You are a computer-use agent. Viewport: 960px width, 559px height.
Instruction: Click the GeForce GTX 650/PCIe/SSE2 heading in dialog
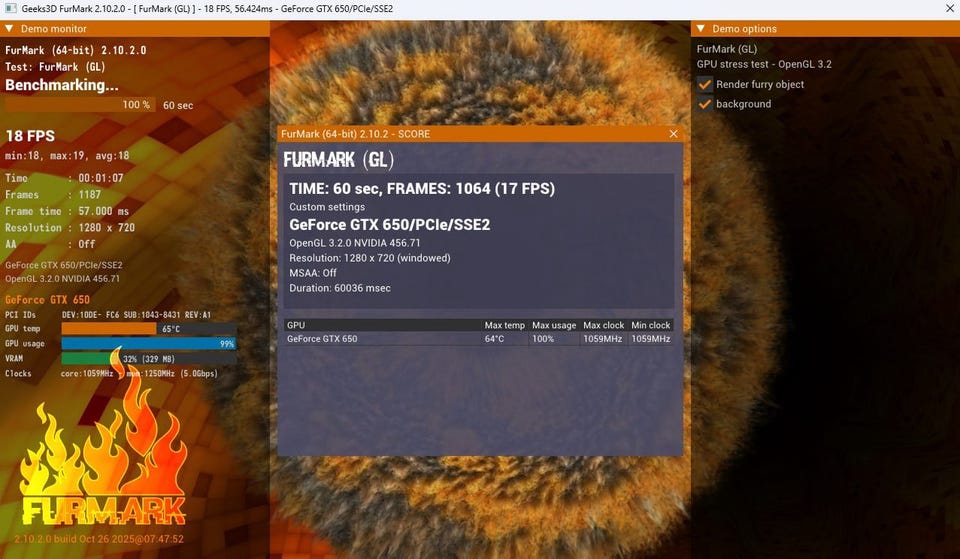pyautogui.click(x=389, y=225)
